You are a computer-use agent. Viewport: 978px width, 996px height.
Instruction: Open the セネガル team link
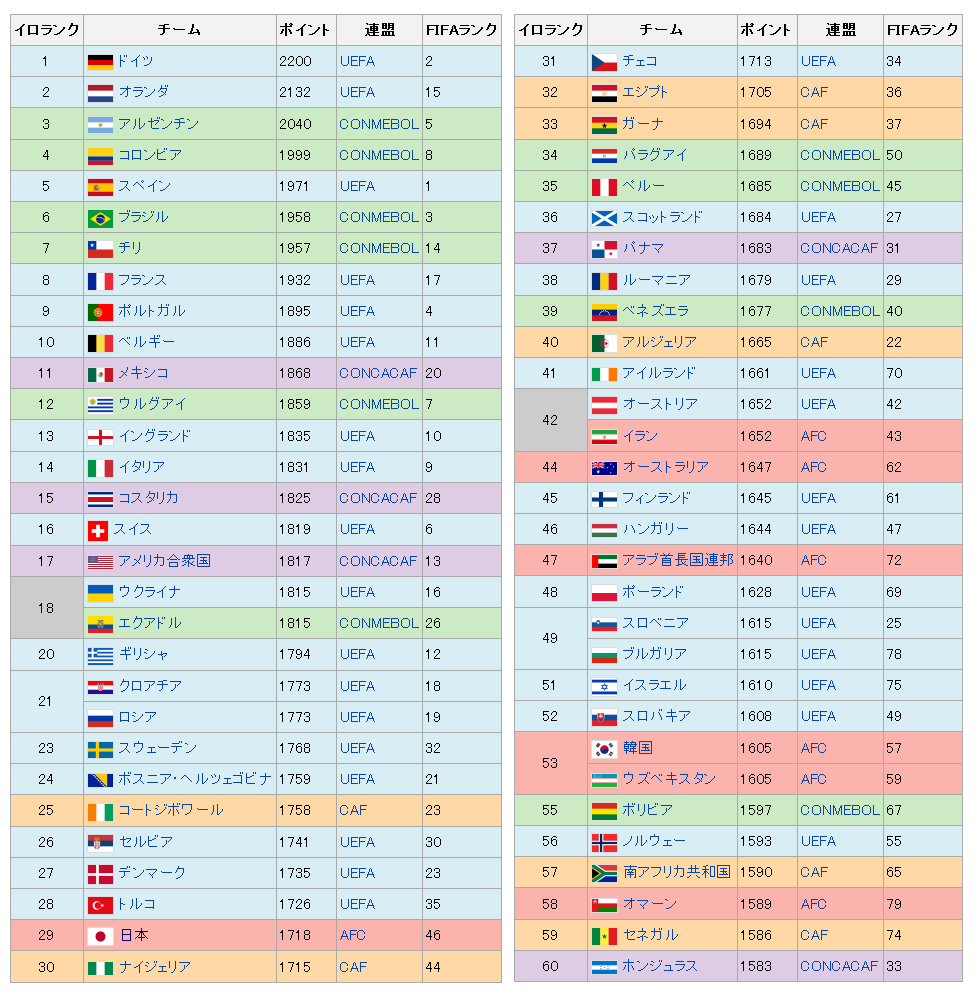(x=650, y=935)
